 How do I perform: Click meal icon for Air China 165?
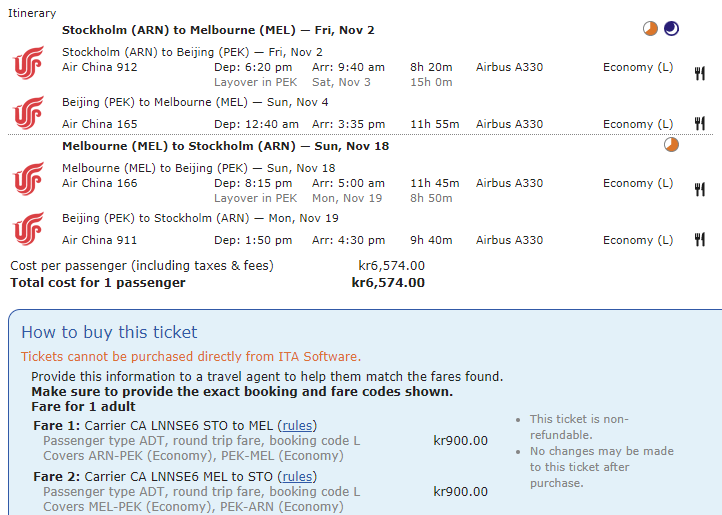point(700,124)
